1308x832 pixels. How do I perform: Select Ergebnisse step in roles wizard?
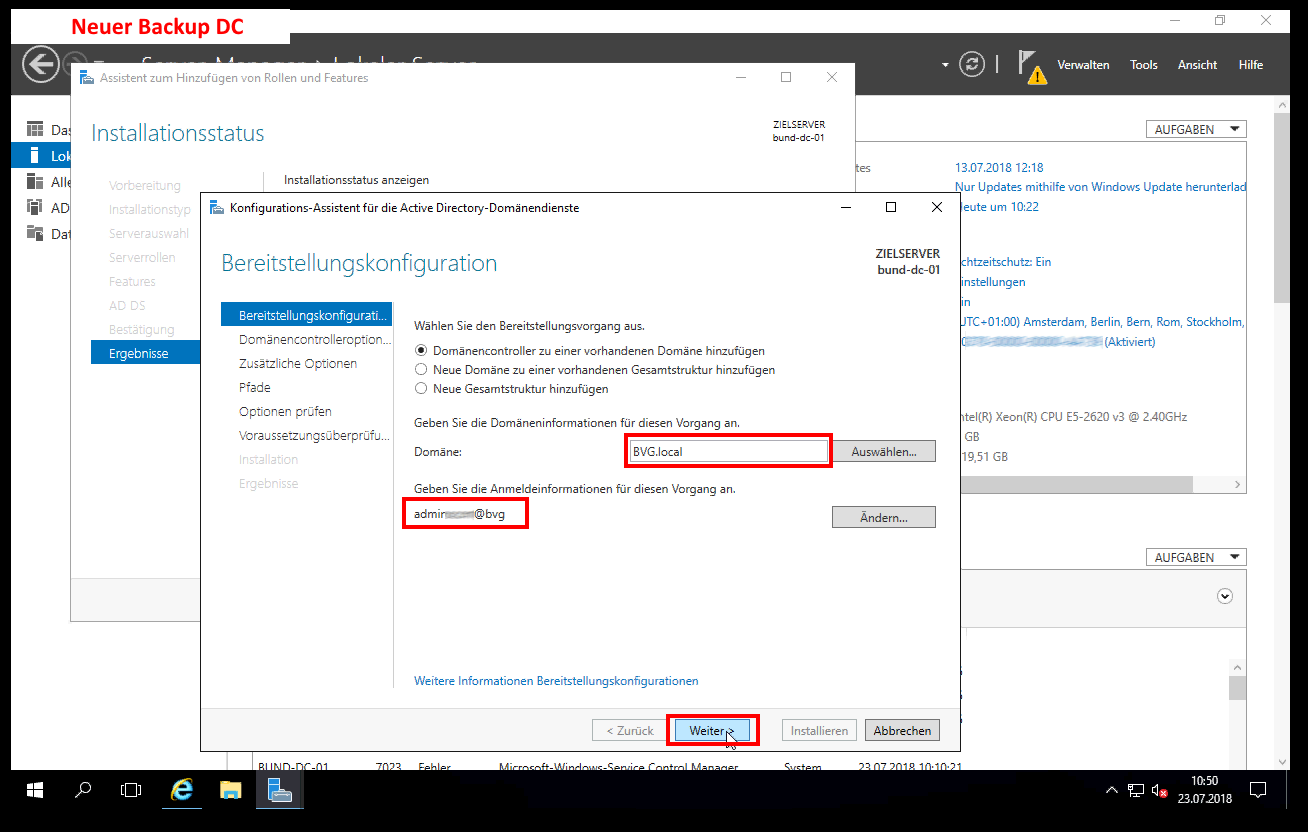[146, 353]
